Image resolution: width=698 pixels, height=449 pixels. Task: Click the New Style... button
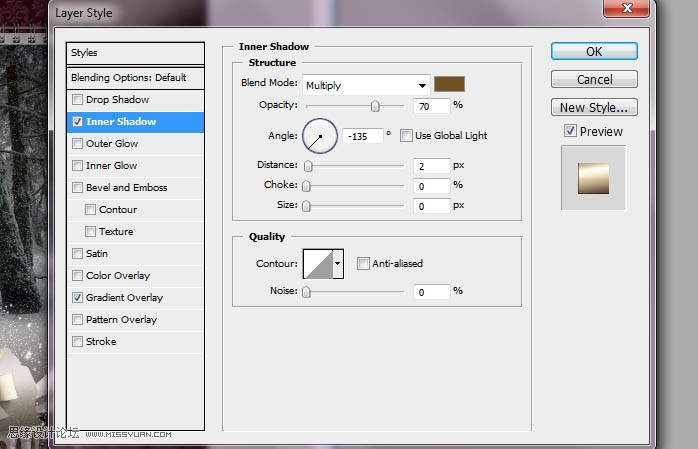(x=594, y=107)
